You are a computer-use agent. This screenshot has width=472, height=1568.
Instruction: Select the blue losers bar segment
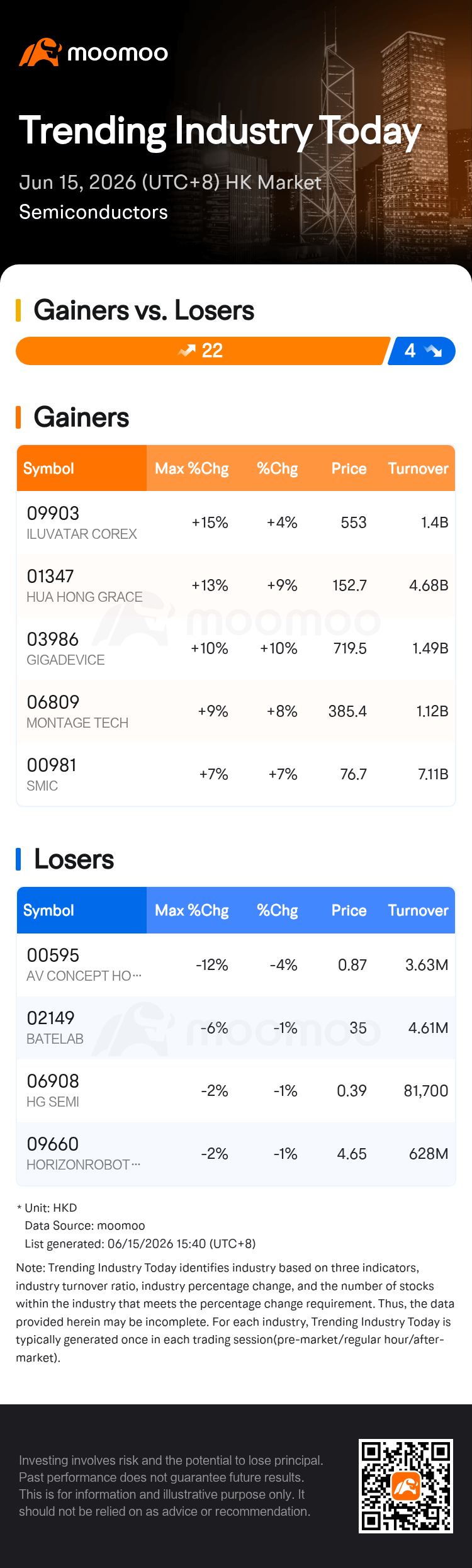click(x=422, y=351)
